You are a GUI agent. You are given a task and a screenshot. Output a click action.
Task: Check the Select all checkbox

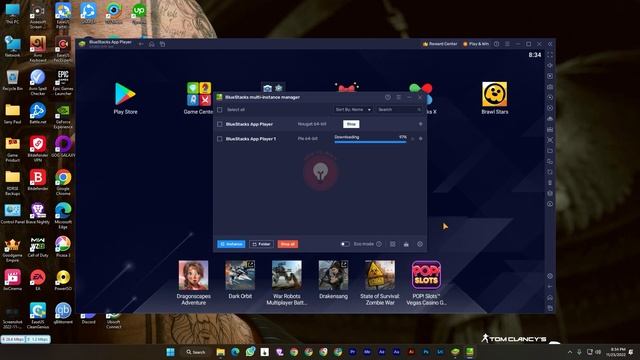(220, 109)
